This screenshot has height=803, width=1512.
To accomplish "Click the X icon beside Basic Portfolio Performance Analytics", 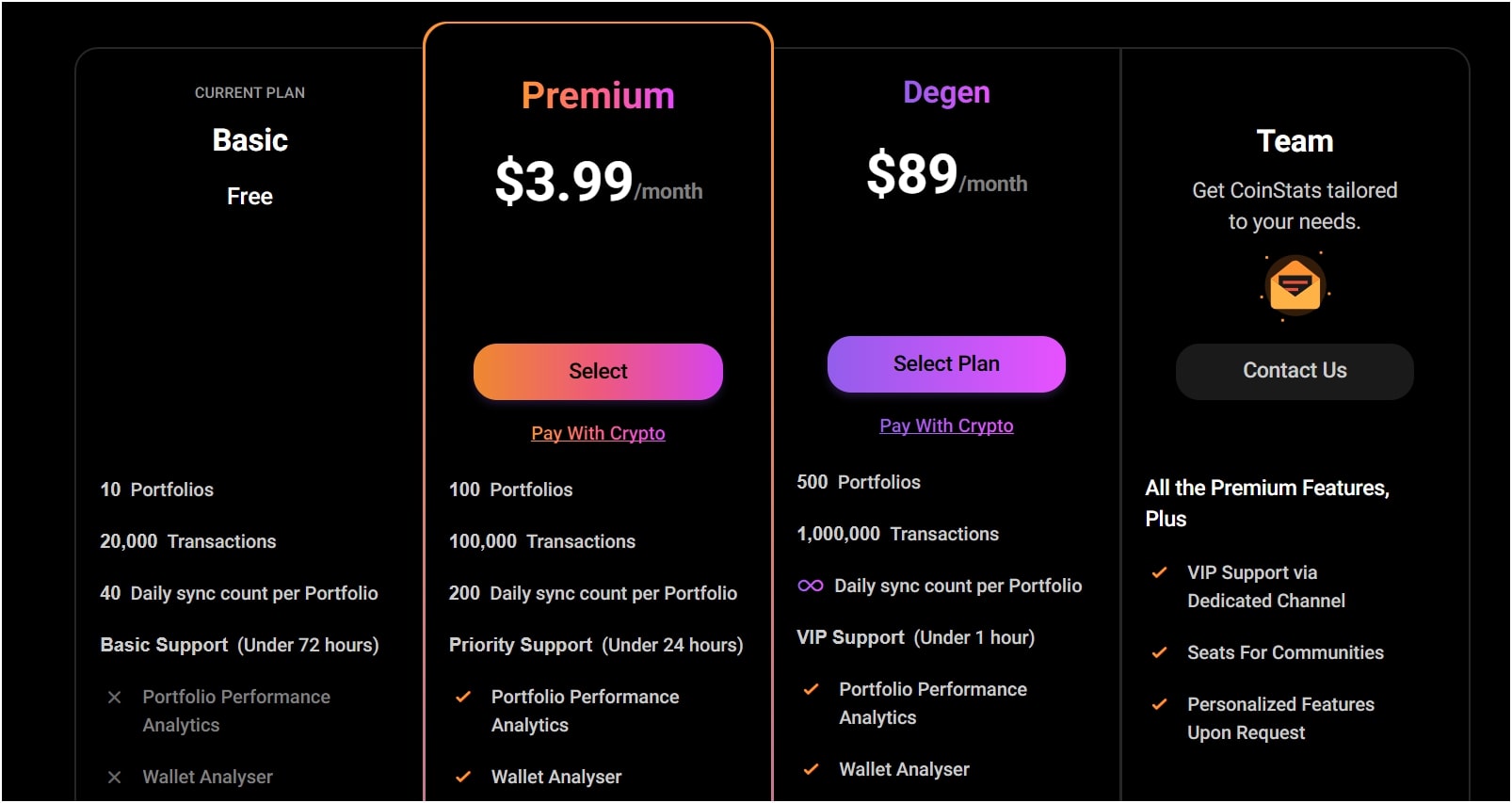I will coord(115,698).
